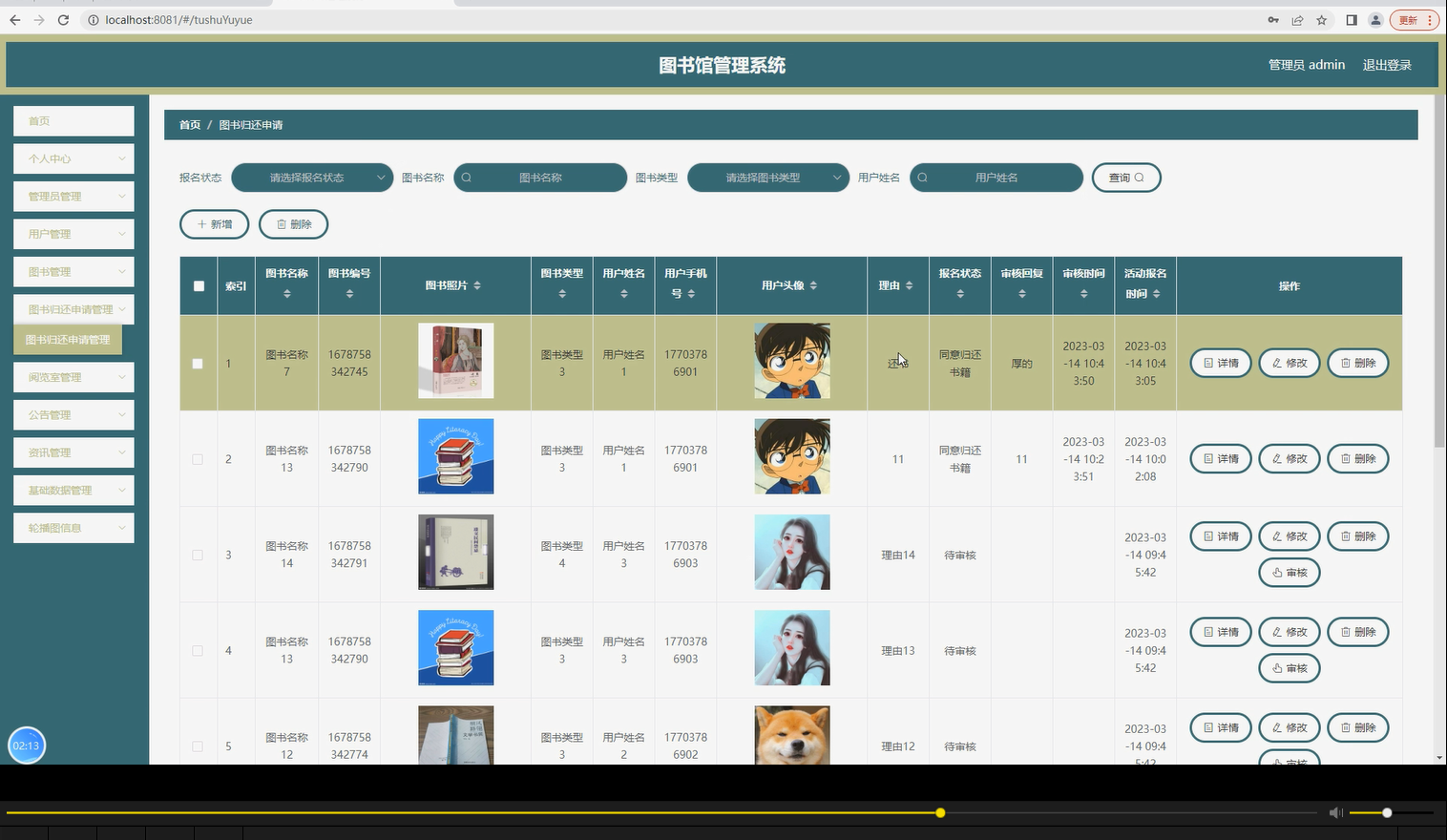
Task: Open the 请选择图书类型 dropdown
Action: coord(768,178)
